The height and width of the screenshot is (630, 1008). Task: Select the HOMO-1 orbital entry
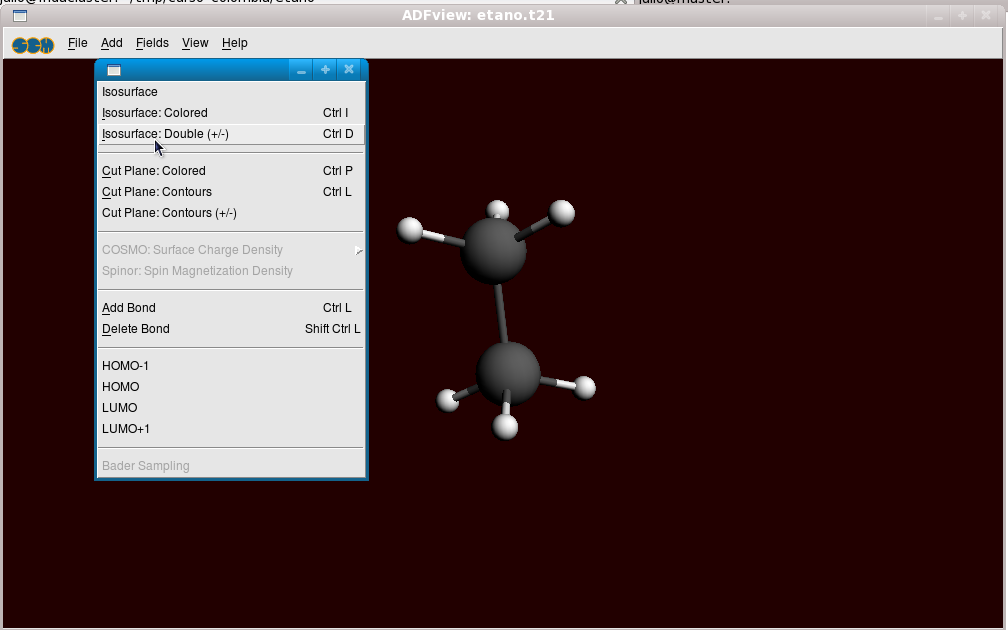pos(125,366)
